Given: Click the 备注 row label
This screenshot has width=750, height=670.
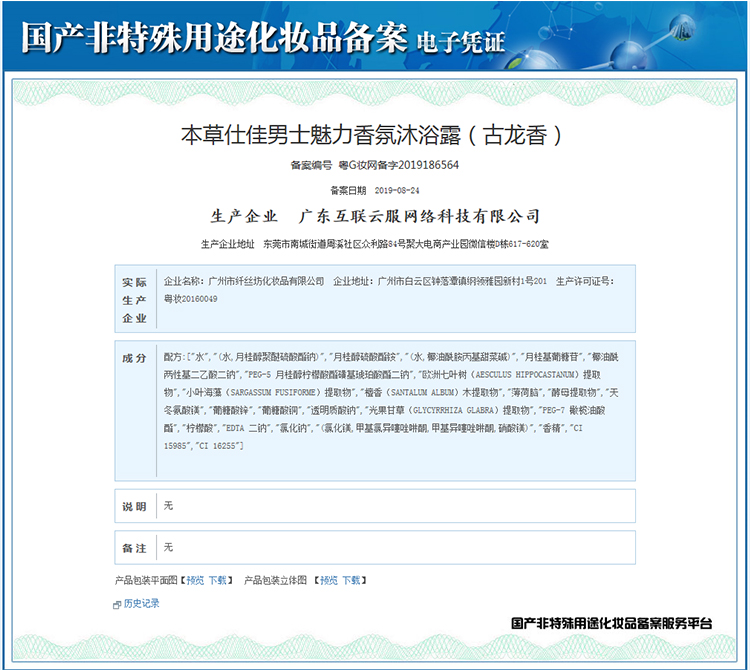Looking at the screenshot, I should coord(134,548).
